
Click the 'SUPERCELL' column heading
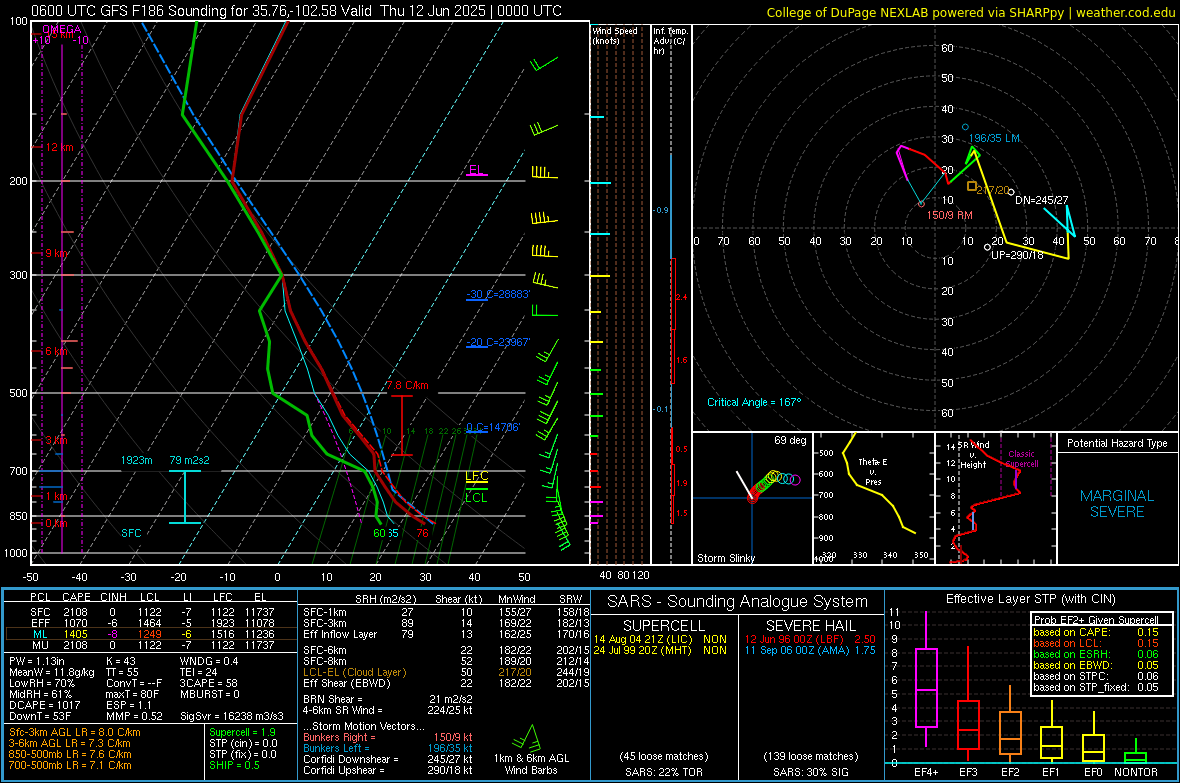664,626
